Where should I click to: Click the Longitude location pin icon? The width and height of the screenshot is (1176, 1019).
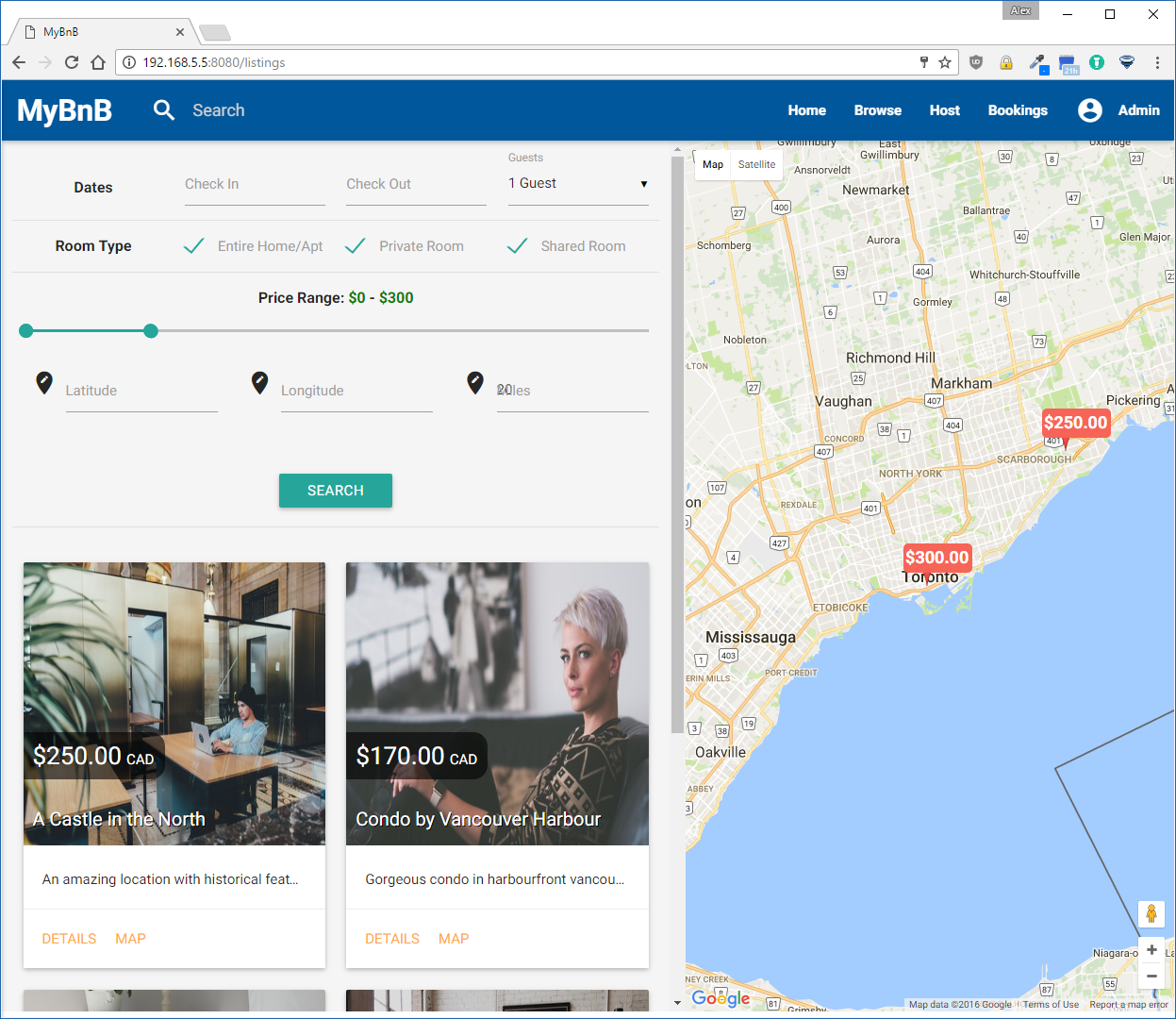point(259,383)
